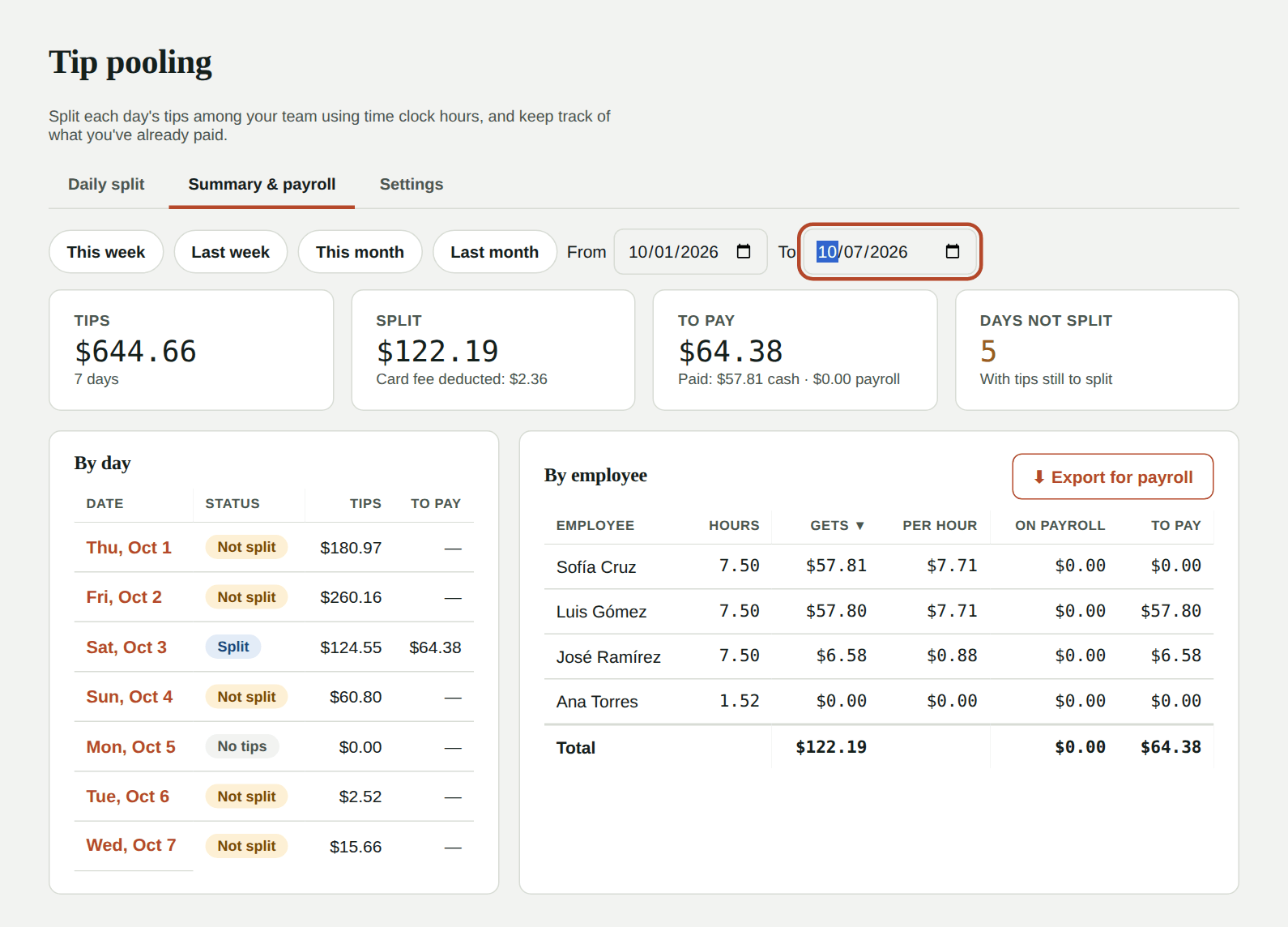The image size is (1288, 927).
Task: Click the From date field
Action: coord(690,252)
